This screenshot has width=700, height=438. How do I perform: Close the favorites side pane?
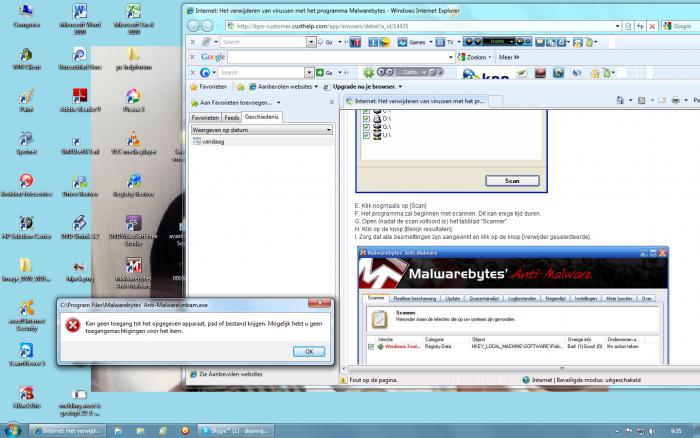[331, 103]
